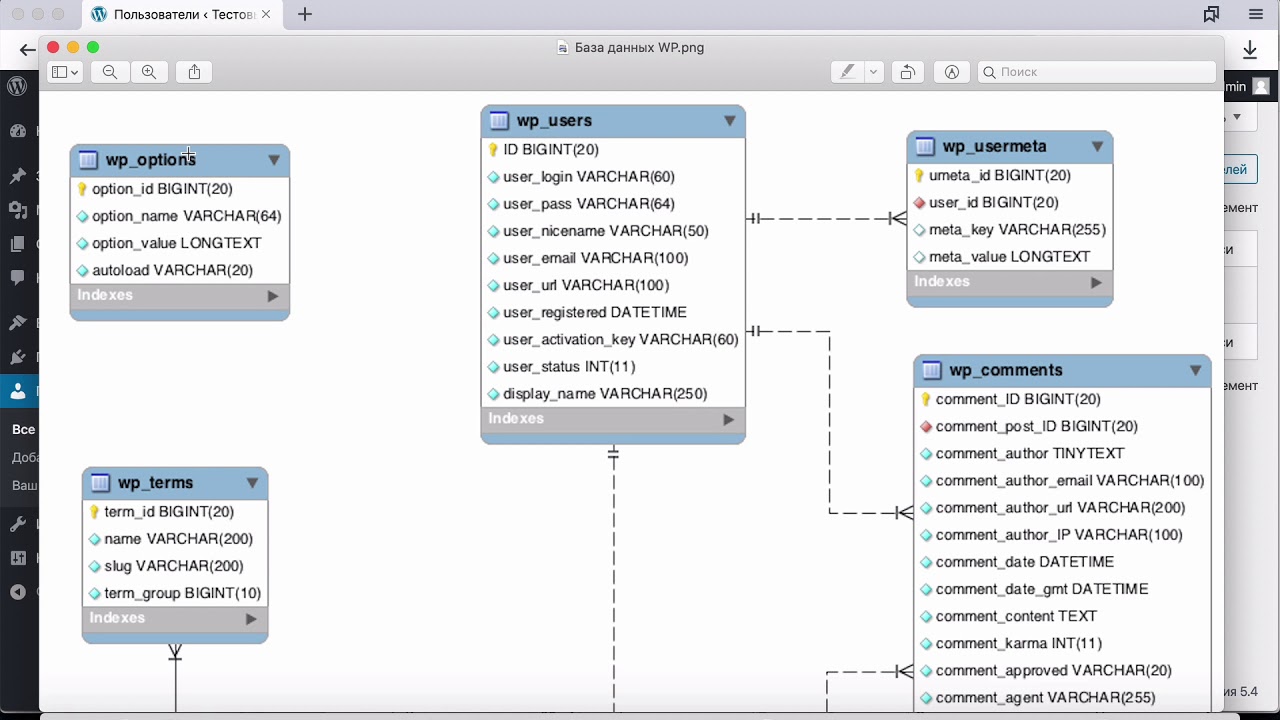
Task: Select the wp_users table title
Action: coord(554,121)
